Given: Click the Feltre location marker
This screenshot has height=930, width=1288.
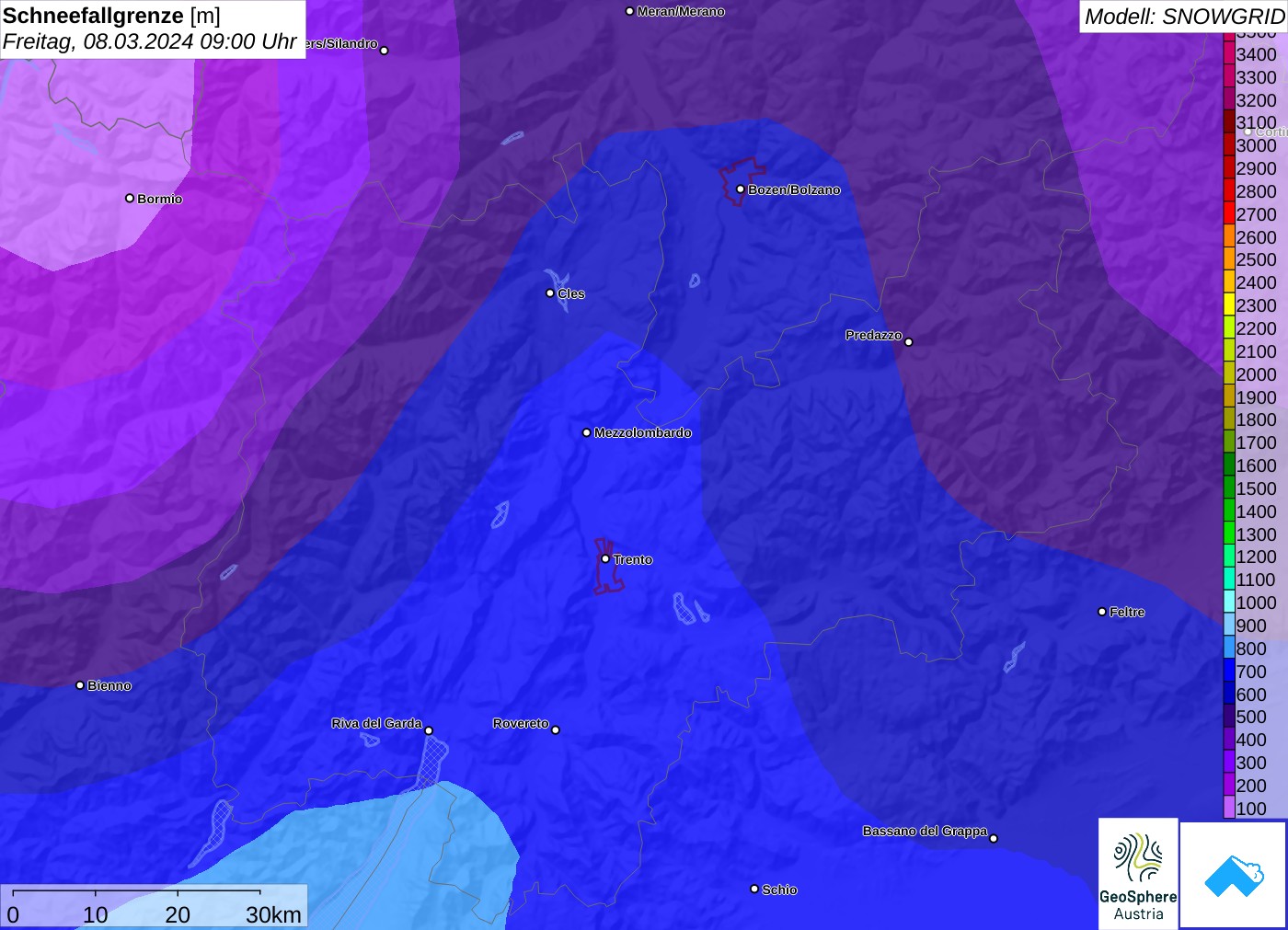Looking at the screenshot, I should [1102, 611].
